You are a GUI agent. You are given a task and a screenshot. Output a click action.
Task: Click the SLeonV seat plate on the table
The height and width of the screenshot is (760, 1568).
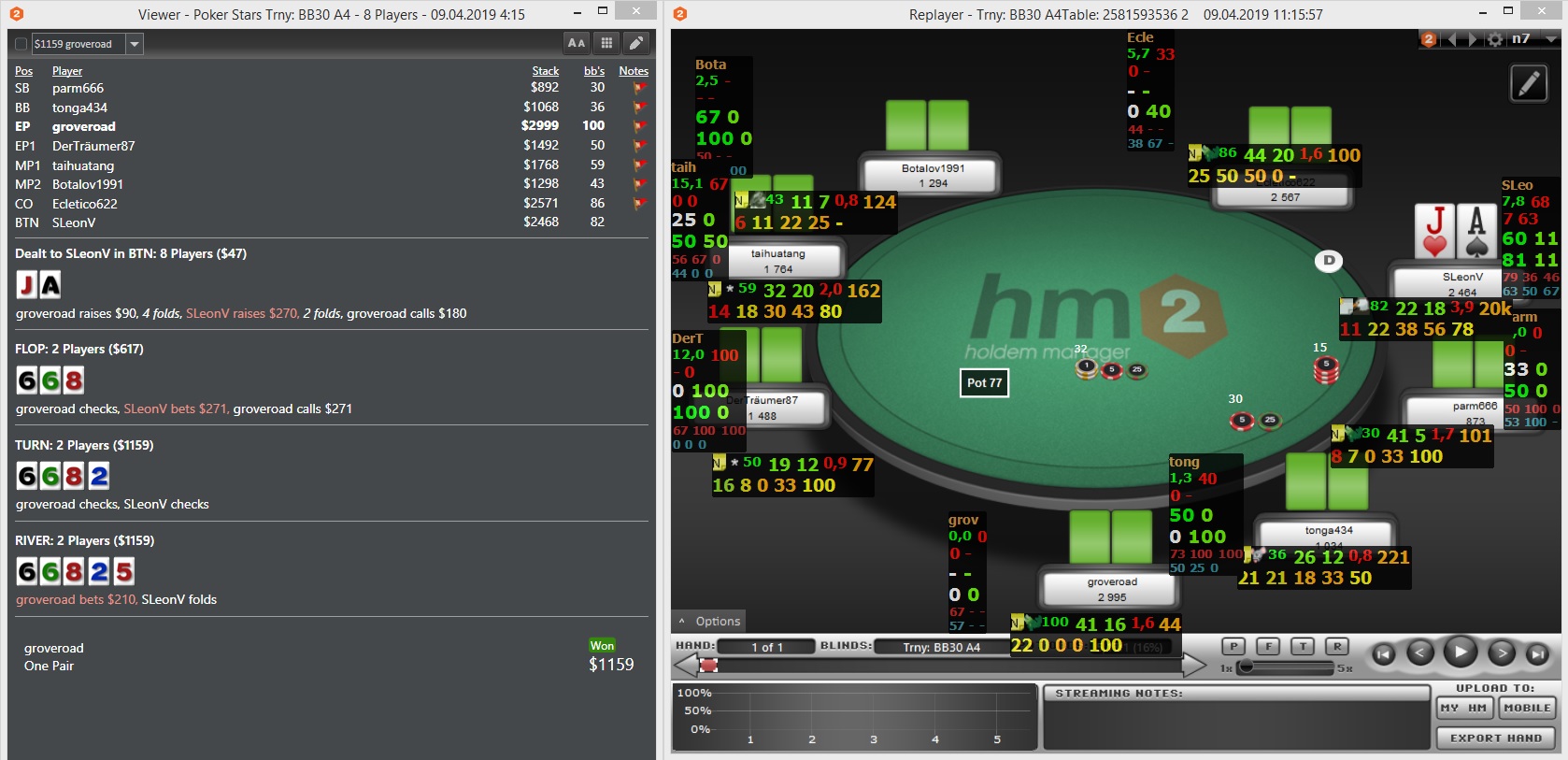(x=1448, y=283)
